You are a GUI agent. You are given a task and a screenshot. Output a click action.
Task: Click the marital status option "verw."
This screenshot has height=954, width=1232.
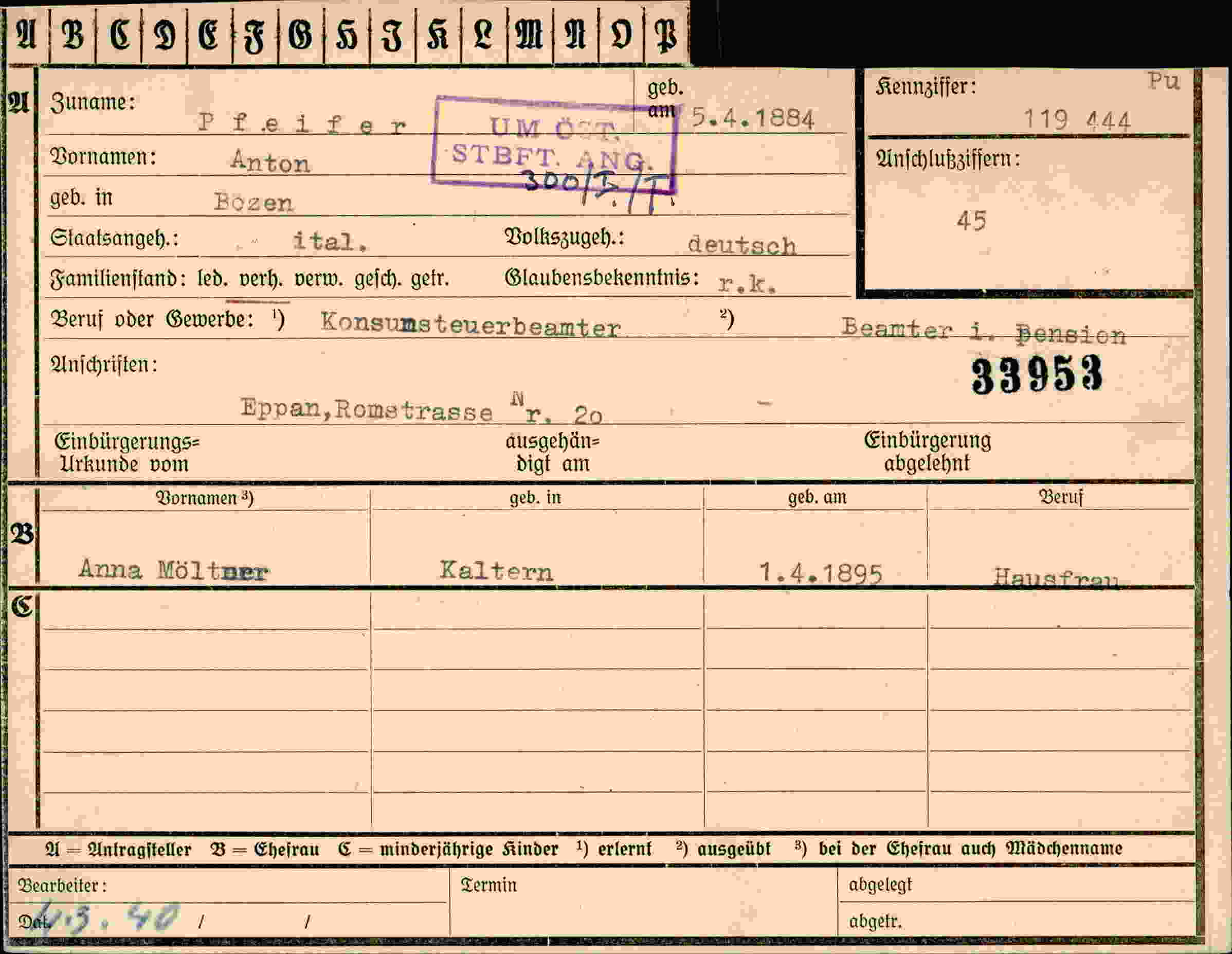[x=319, y=279]
